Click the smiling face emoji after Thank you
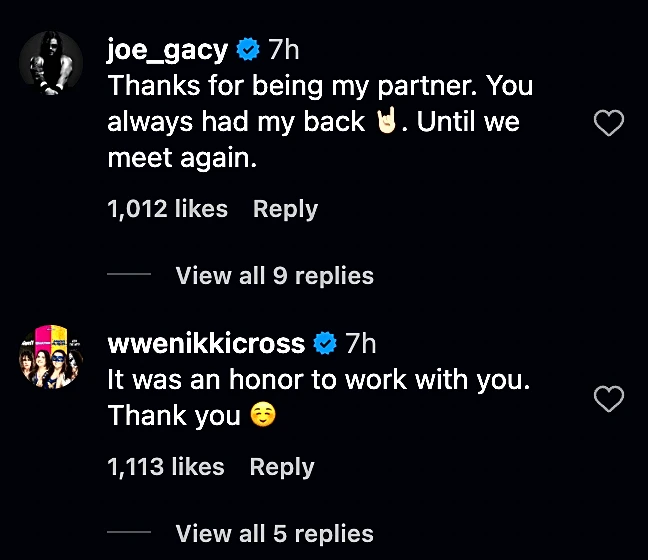The image size is (648, 560). (262, 415)
